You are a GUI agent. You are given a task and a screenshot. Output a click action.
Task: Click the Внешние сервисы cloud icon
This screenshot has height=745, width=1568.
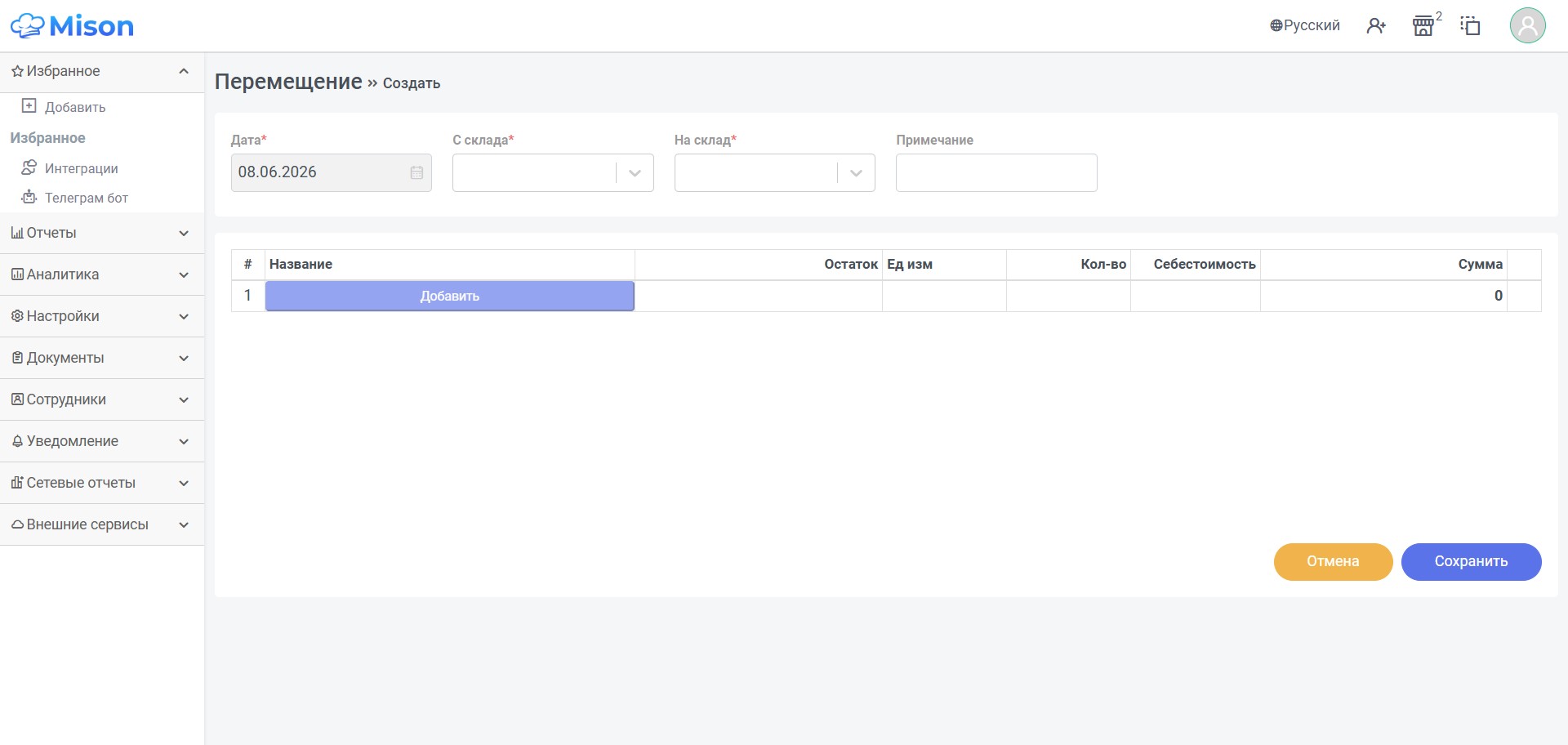click(17, 524)
